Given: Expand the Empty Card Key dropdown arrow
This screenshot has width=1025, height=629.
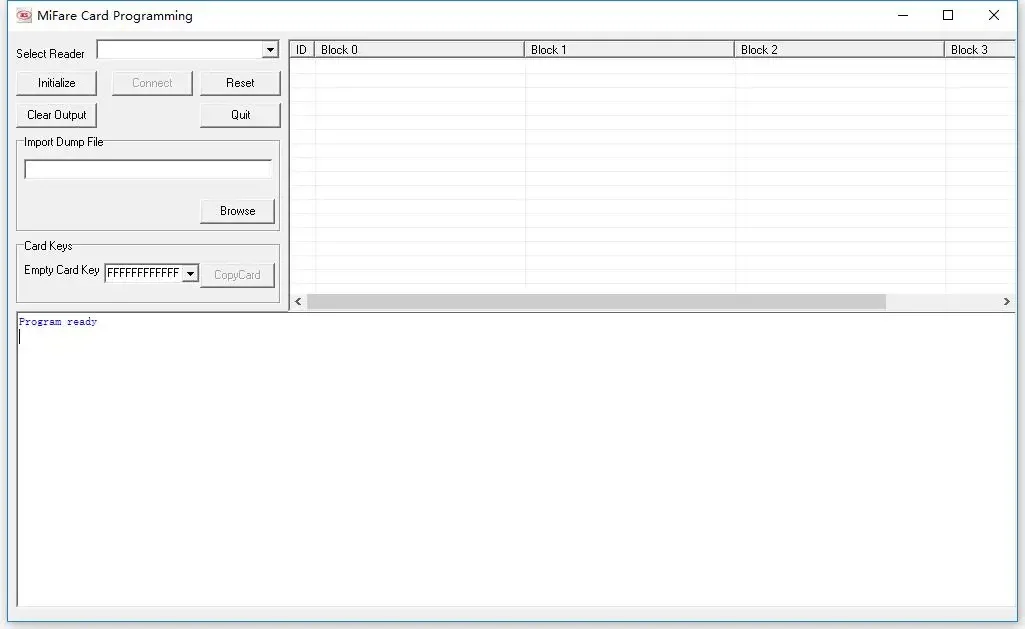Looking at the screenshot, I should coord(190,273).
